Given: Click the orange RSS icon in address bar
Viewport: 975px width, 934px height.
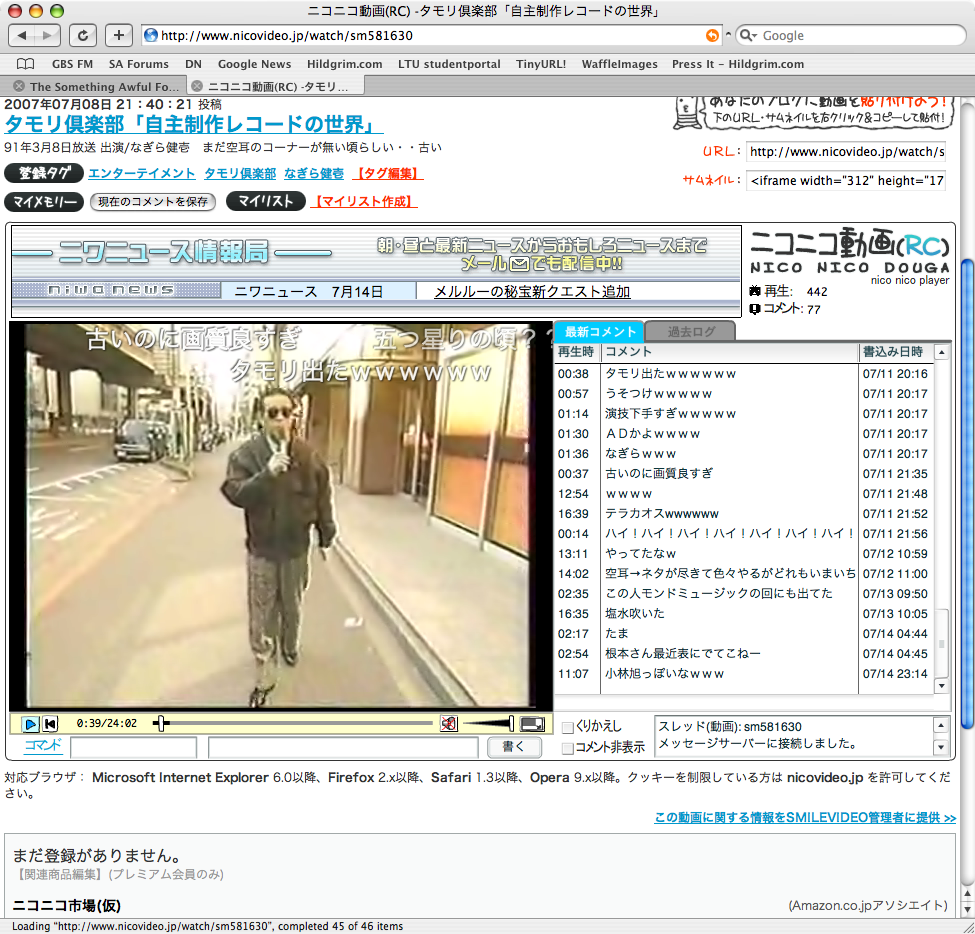Looking at the screenshot, I should (x=712, y=35).
